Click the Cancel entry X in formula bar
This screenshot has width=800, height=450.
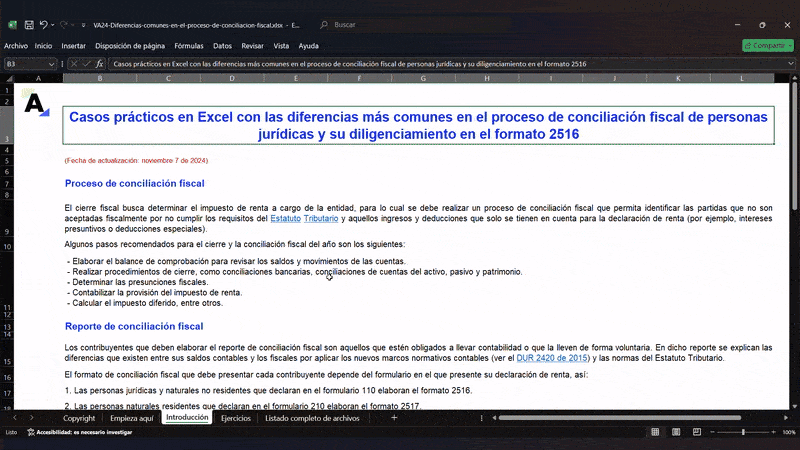coord(73,64)
